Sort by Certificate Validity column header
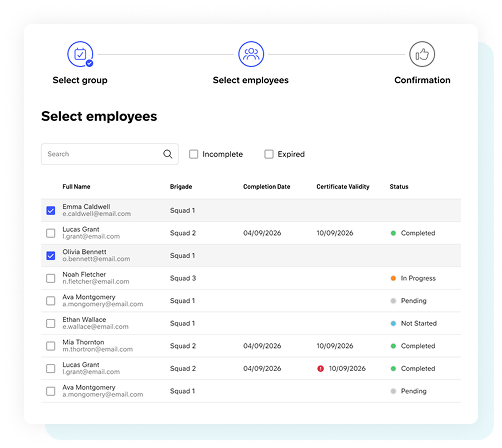This screenshot has width=502, height=448. pyautogui.click(x=343, y=187)
